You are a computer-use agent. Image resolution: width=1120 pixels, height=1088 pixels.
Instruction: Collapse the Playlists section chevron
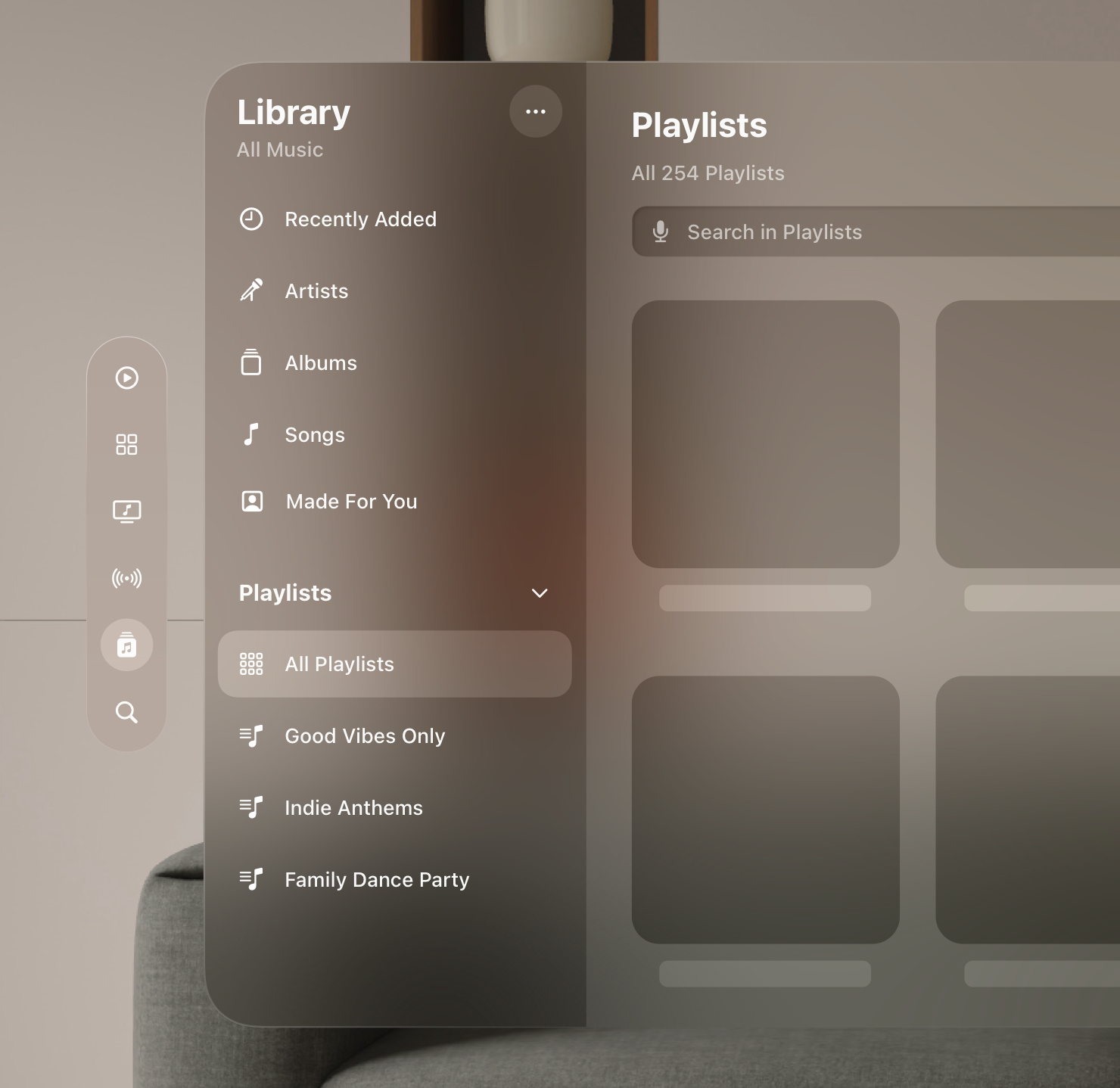click(540, 593)
